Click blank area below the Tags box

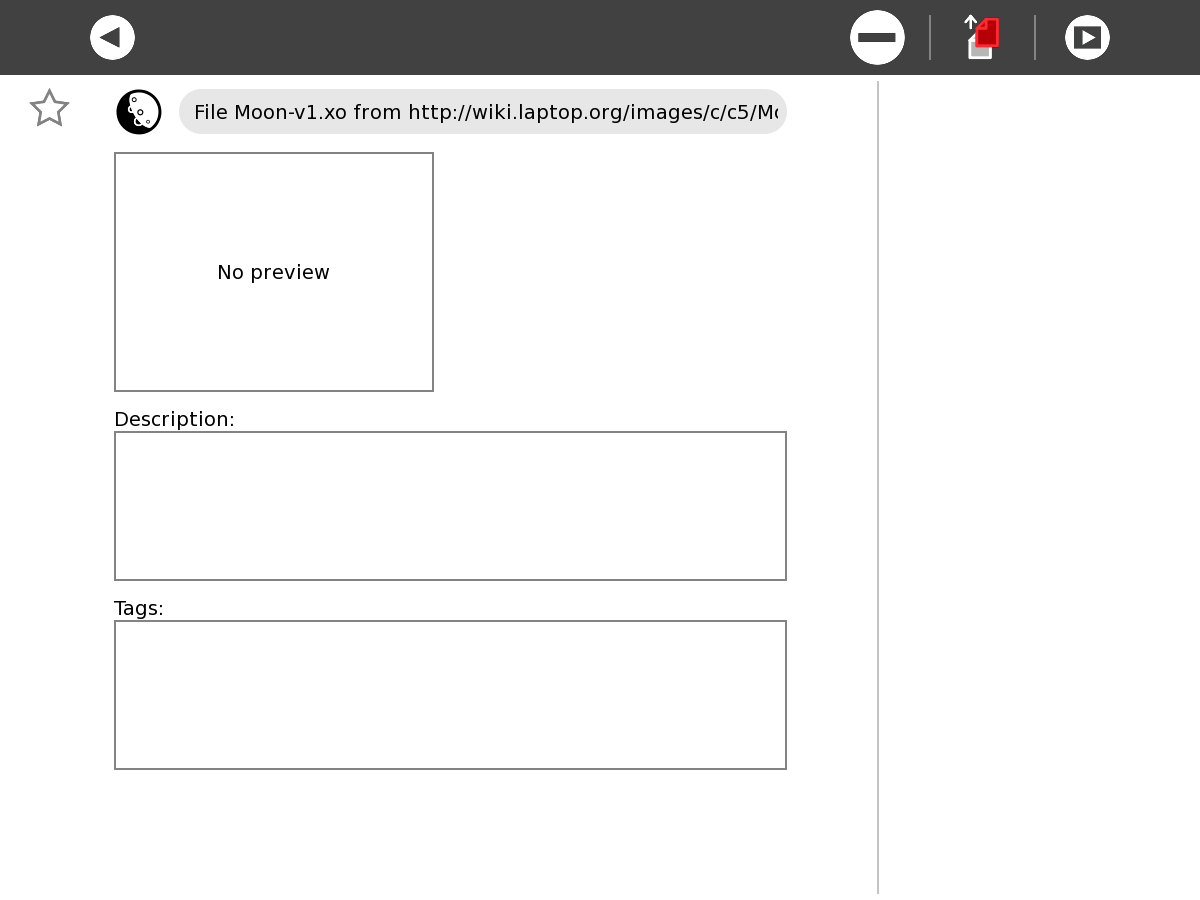450,830
